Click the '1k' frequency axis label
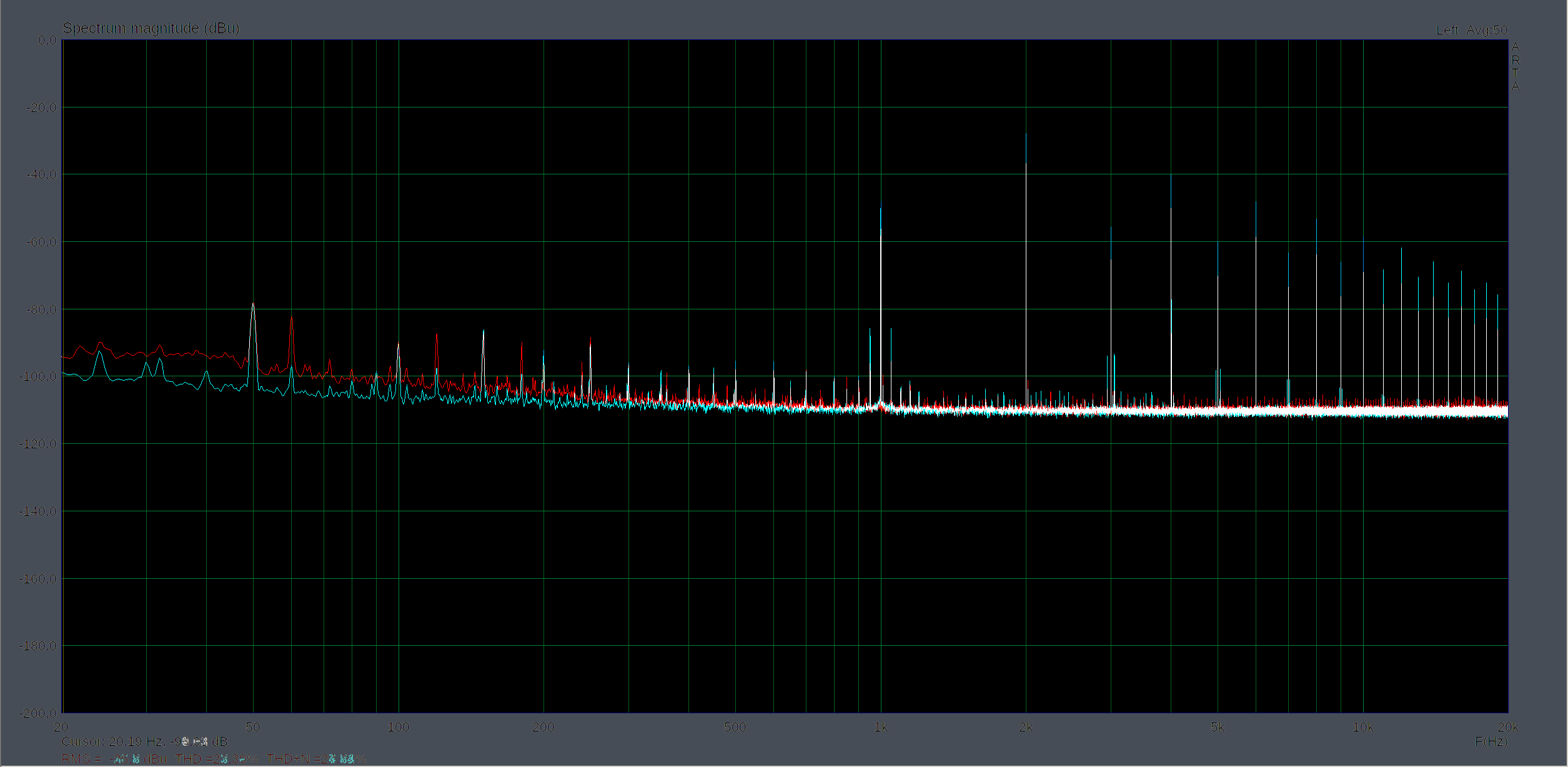This screenshot has height=767, width=1568. pyautogui.click(x=881, y=727)
